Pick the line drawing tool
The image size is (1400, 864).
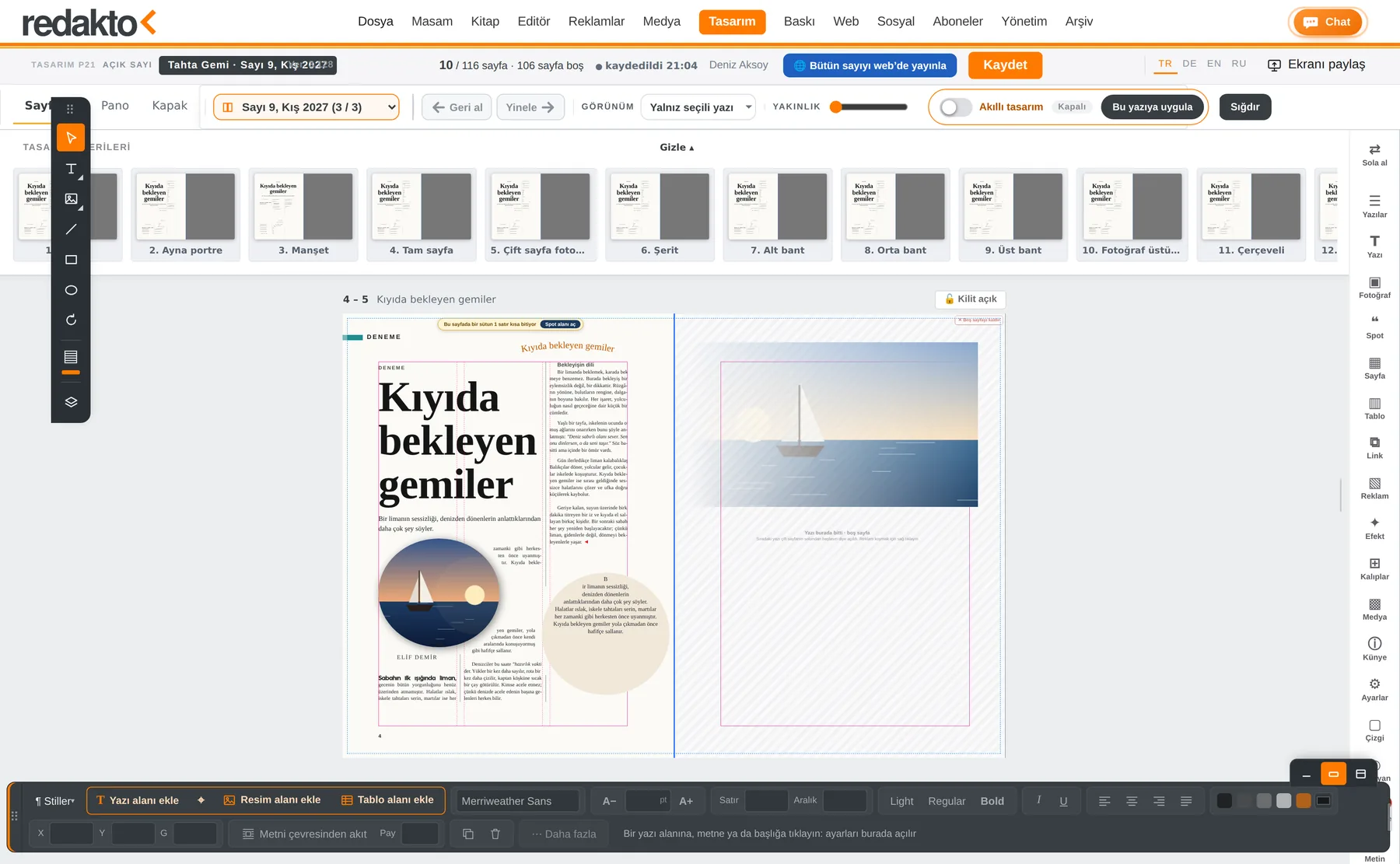(71, 229)
